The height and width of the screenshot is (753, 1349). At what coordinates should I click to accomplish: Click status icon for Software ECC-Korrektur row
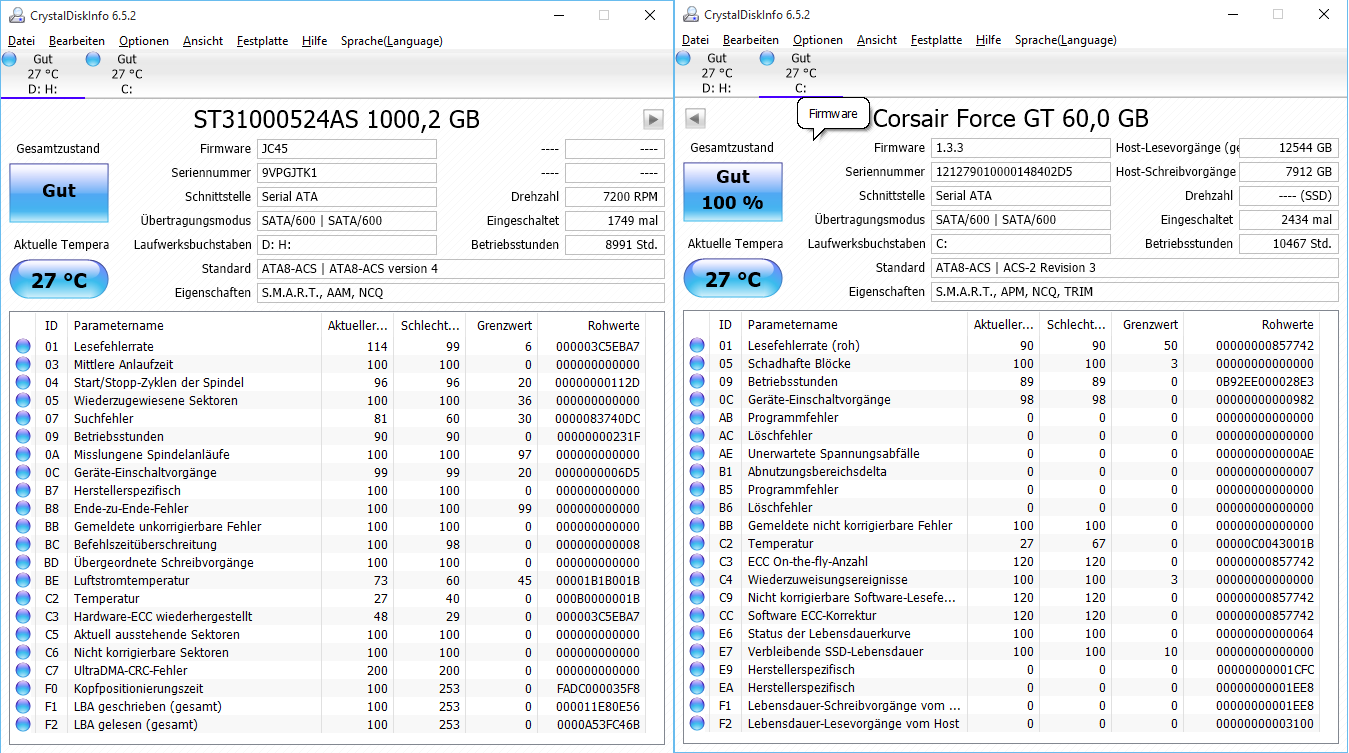[x=697, y=616]
